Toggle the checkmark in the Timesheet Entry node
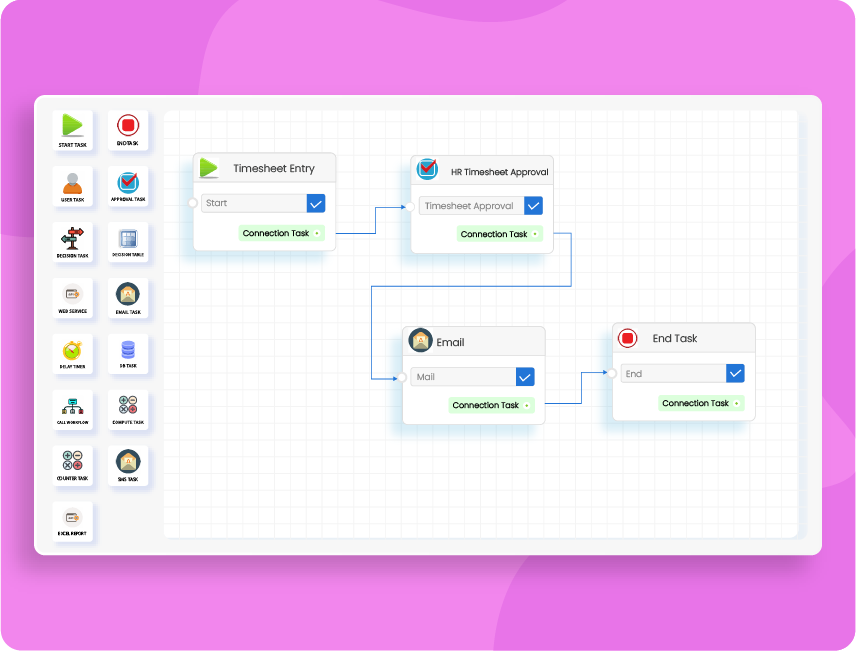This screenshot has height=651, width=856. pos(316,203)
